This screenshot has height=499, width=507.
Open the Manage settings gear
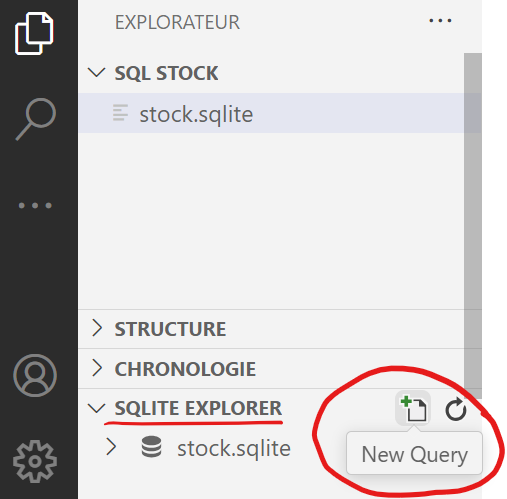point(35,461)
